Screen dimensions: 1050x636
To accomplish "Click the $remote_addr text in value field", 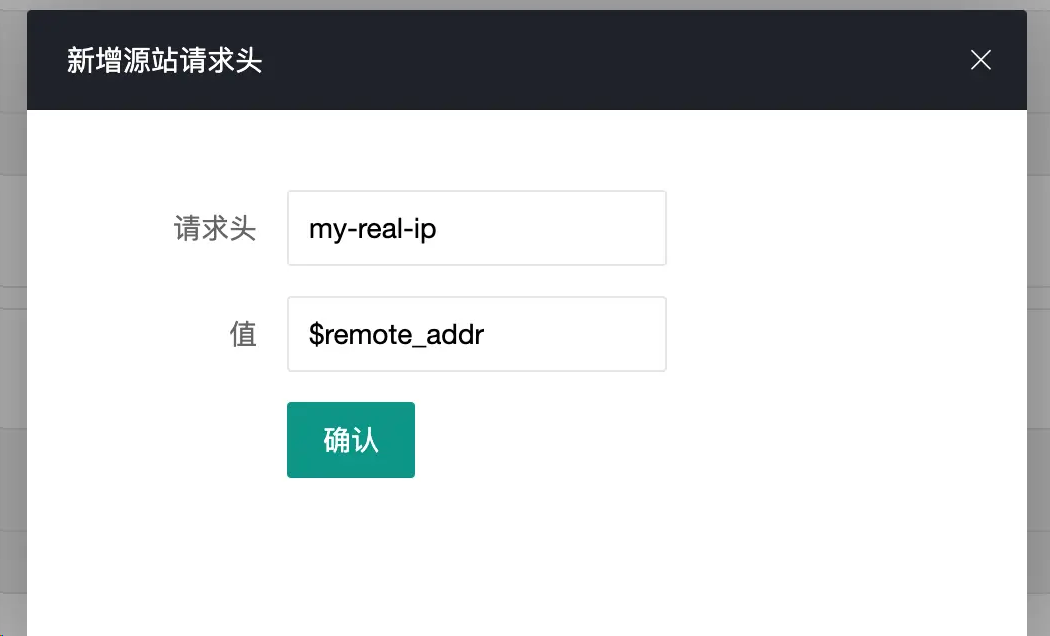I will coord(396,334).
